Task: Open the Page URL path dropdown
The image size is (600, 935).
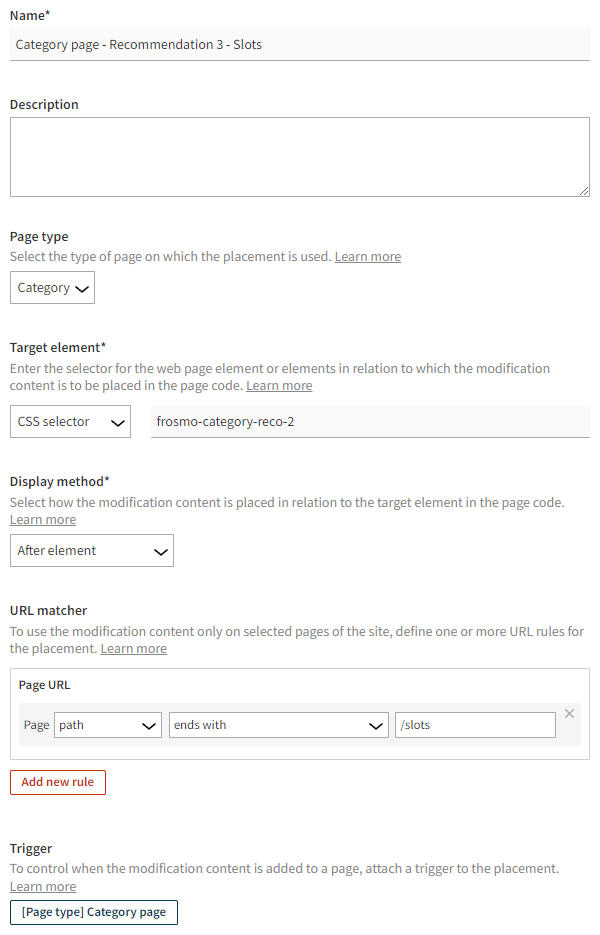Action: [107, 724]
